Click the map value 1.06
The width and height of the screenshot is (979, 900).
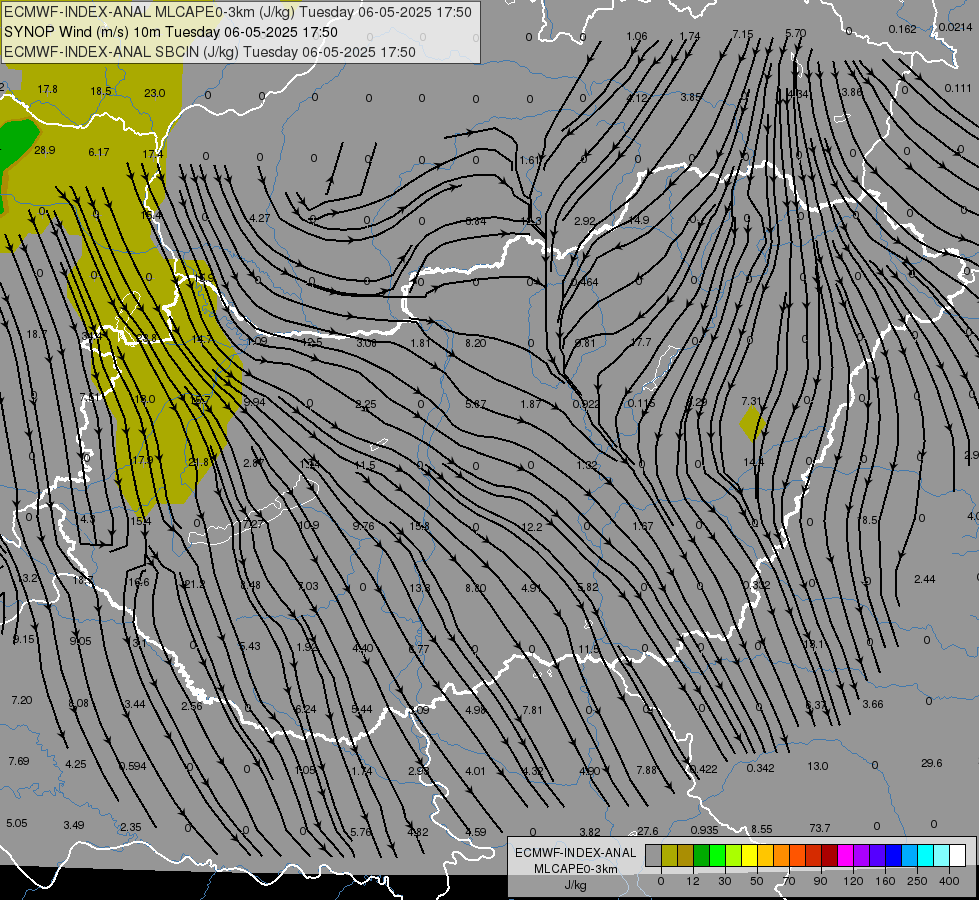pyautogui.click(x=637, y=36)
